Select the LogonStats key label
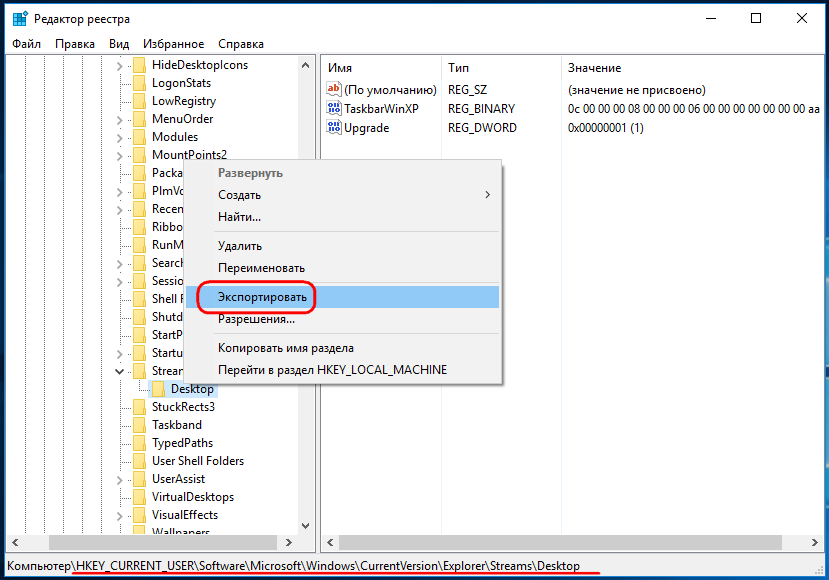 (x=181, y=83)
